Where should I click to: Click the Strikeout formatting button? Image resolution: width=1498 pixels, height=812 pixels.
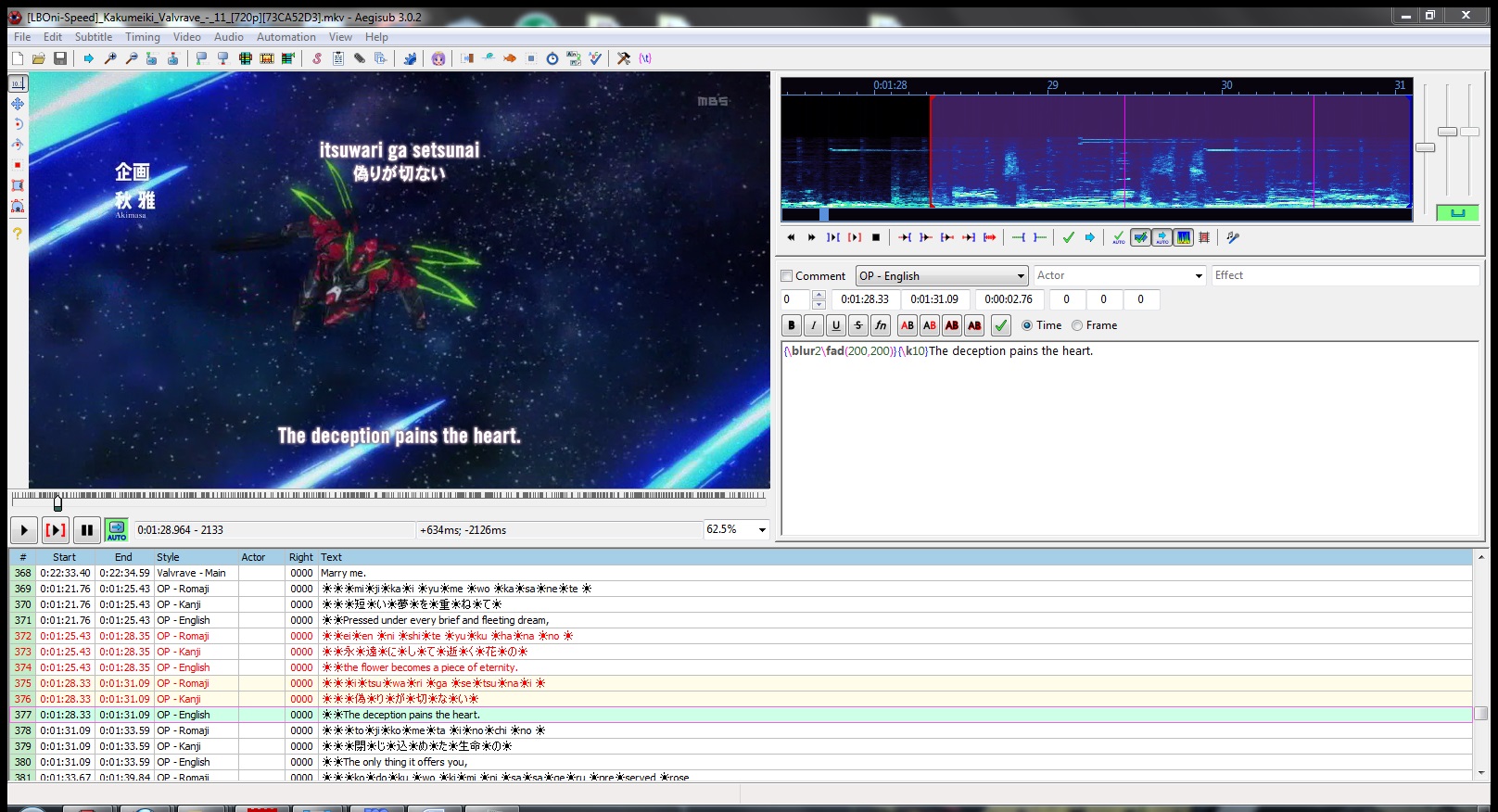click(858, 325)
